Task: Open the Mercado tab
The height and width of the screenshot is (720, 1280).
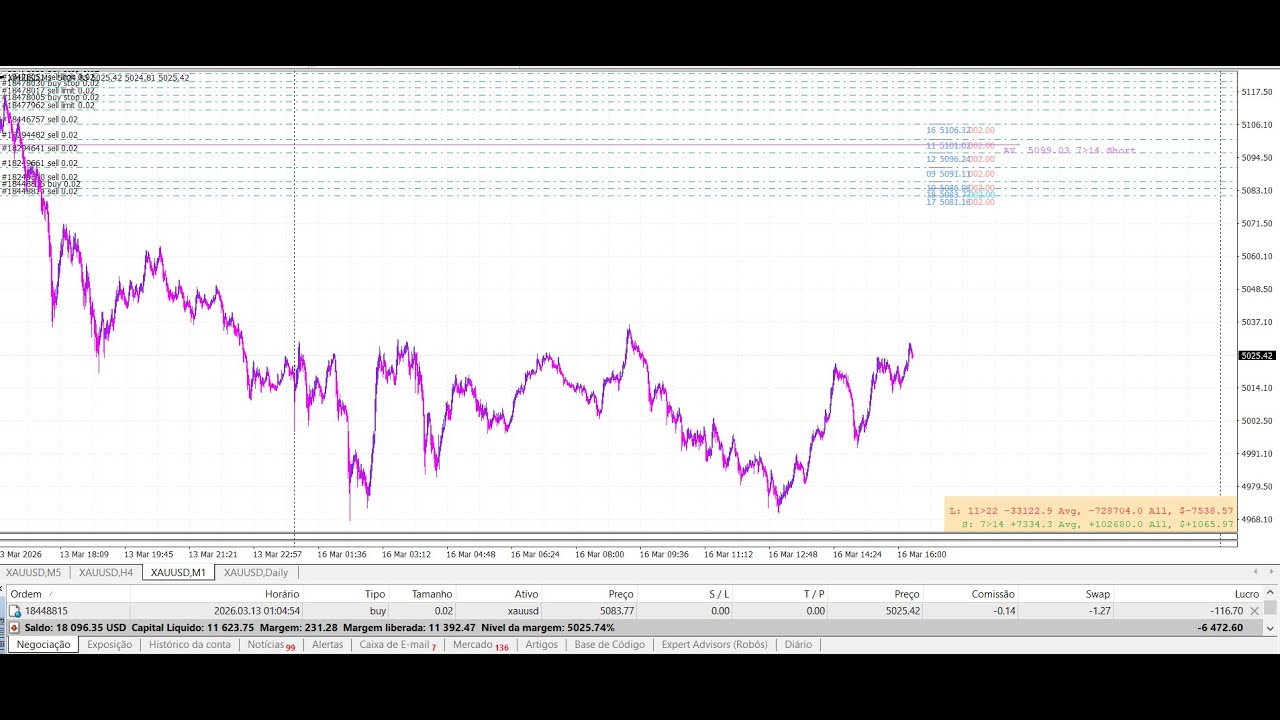Action: click(480, 645)
